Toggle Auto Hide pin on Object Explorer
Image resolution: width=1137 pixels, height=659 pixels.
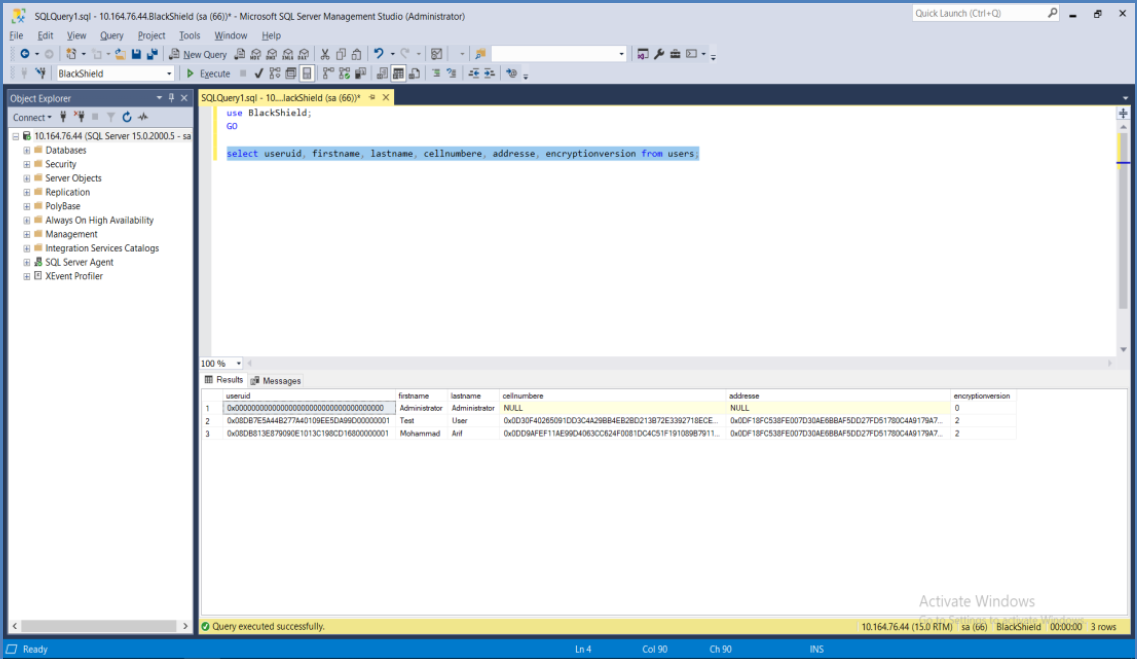[171, 97]
